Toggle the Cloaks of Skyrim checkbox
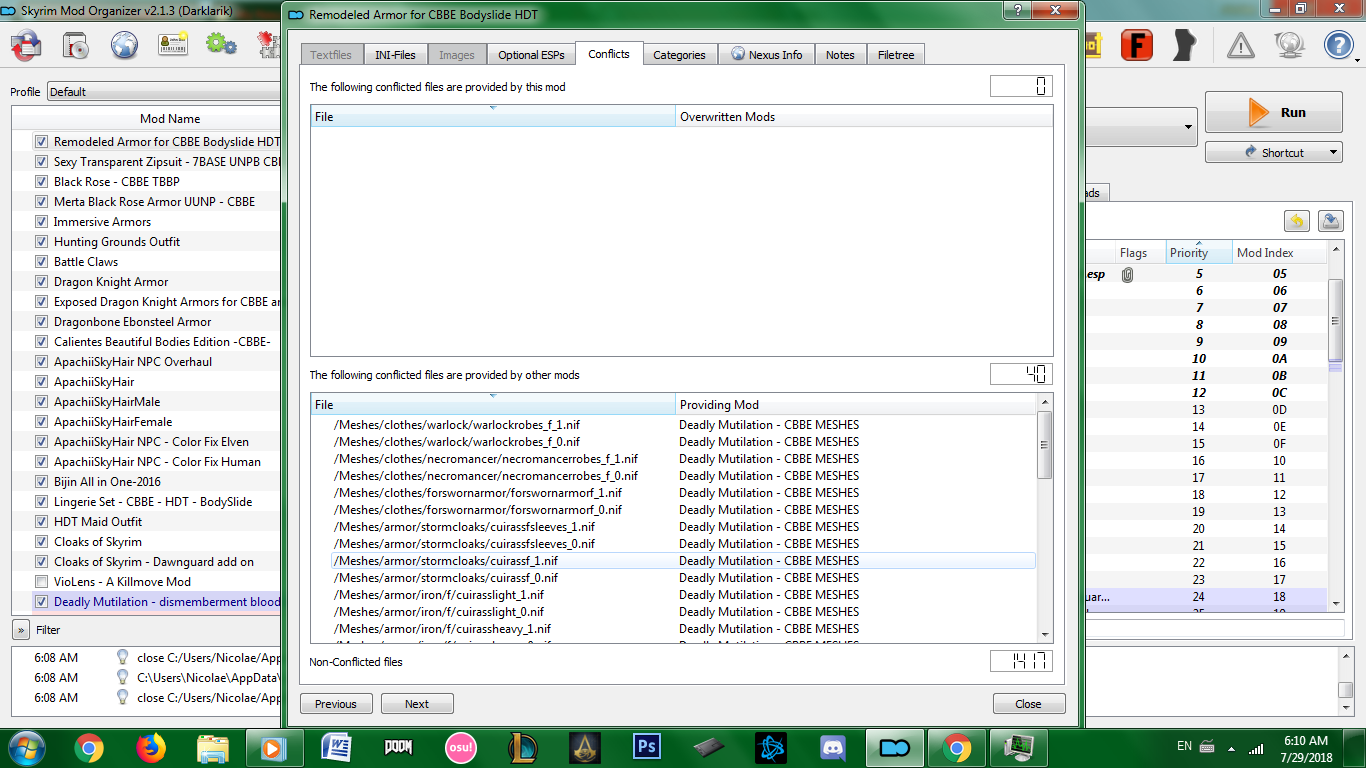This screenshot has width=1366, height=768. (41, 542)
